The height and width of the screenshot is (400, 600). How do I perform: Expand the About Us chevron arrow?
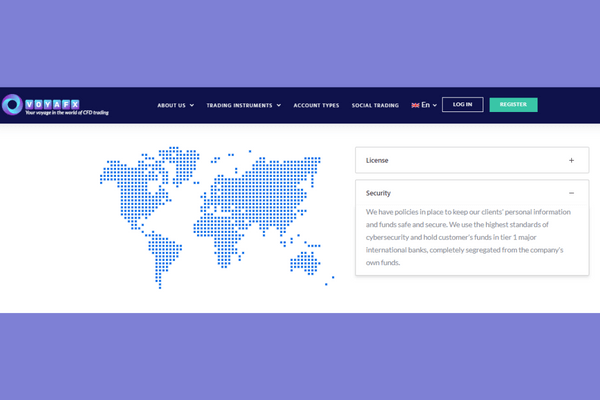tap(192, 105)
